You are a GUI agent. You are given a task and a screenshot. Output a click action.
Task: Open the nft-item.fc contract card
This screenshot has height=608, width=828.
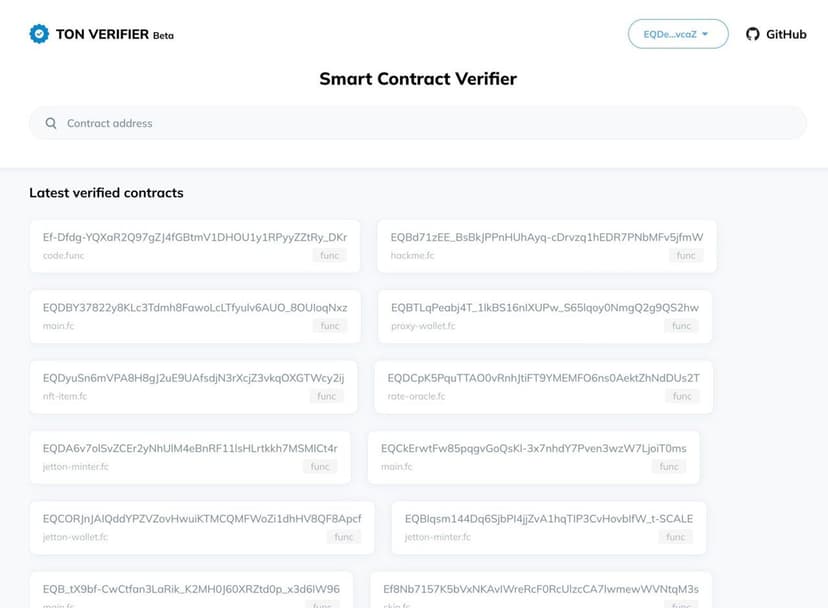(193, 387)
